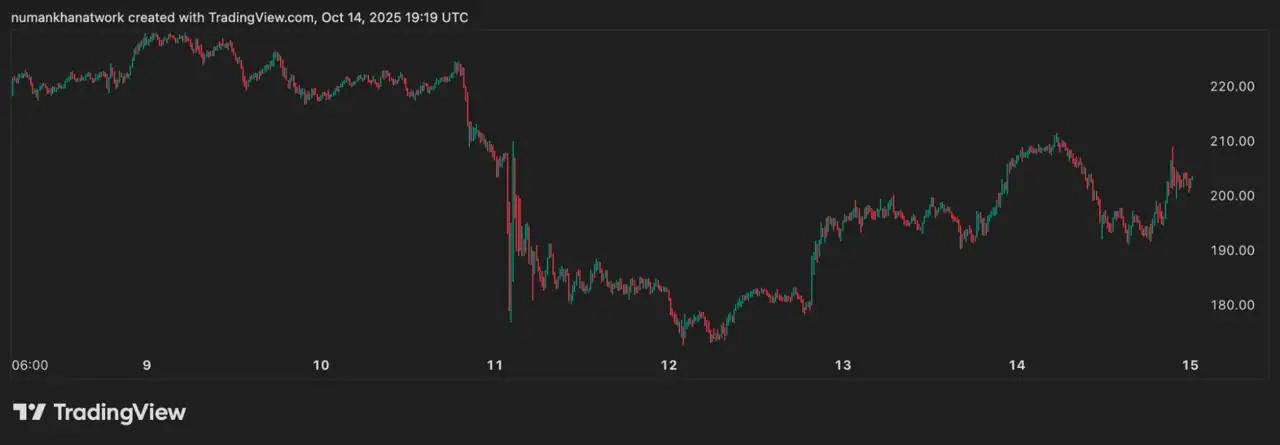Click the latest candle at chart's right end
This screenshot has height=445, width=1280.
[1191, 180]
